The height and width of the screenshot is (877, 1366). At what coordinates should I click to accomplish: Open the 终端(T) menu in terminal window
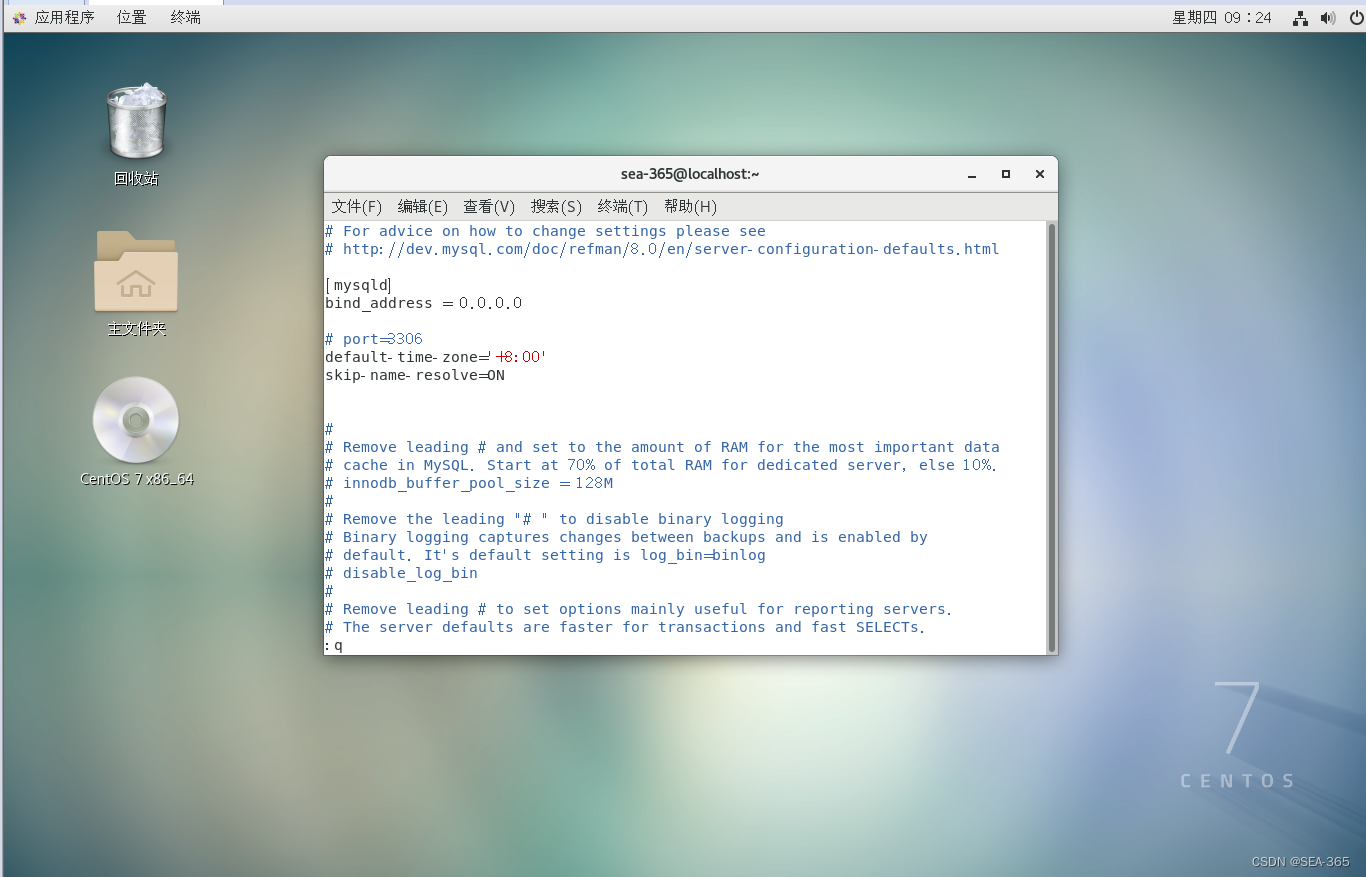pos(623,206)
